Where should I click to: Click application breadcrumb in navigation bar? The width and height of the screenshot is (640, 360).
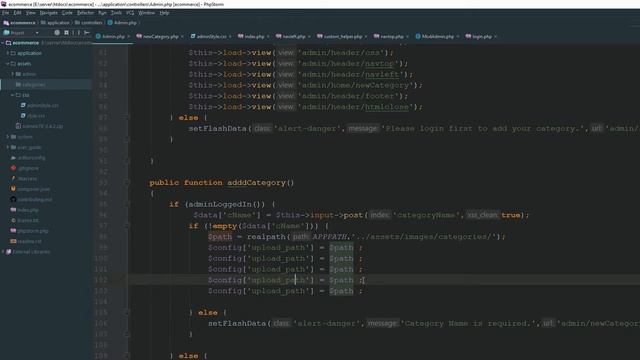55,23
